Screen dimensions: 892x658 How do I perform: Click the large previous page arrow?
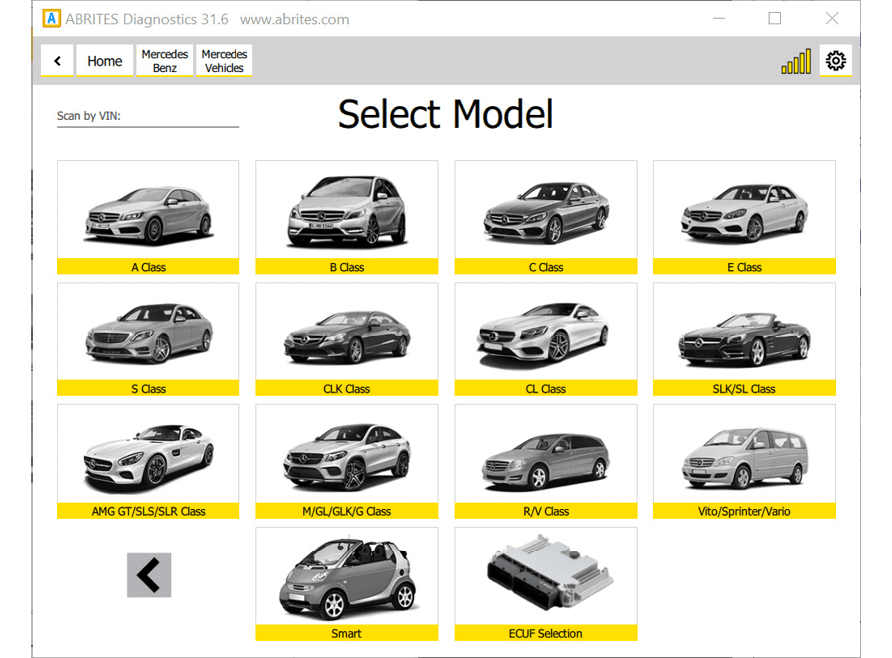pos(149,575)
